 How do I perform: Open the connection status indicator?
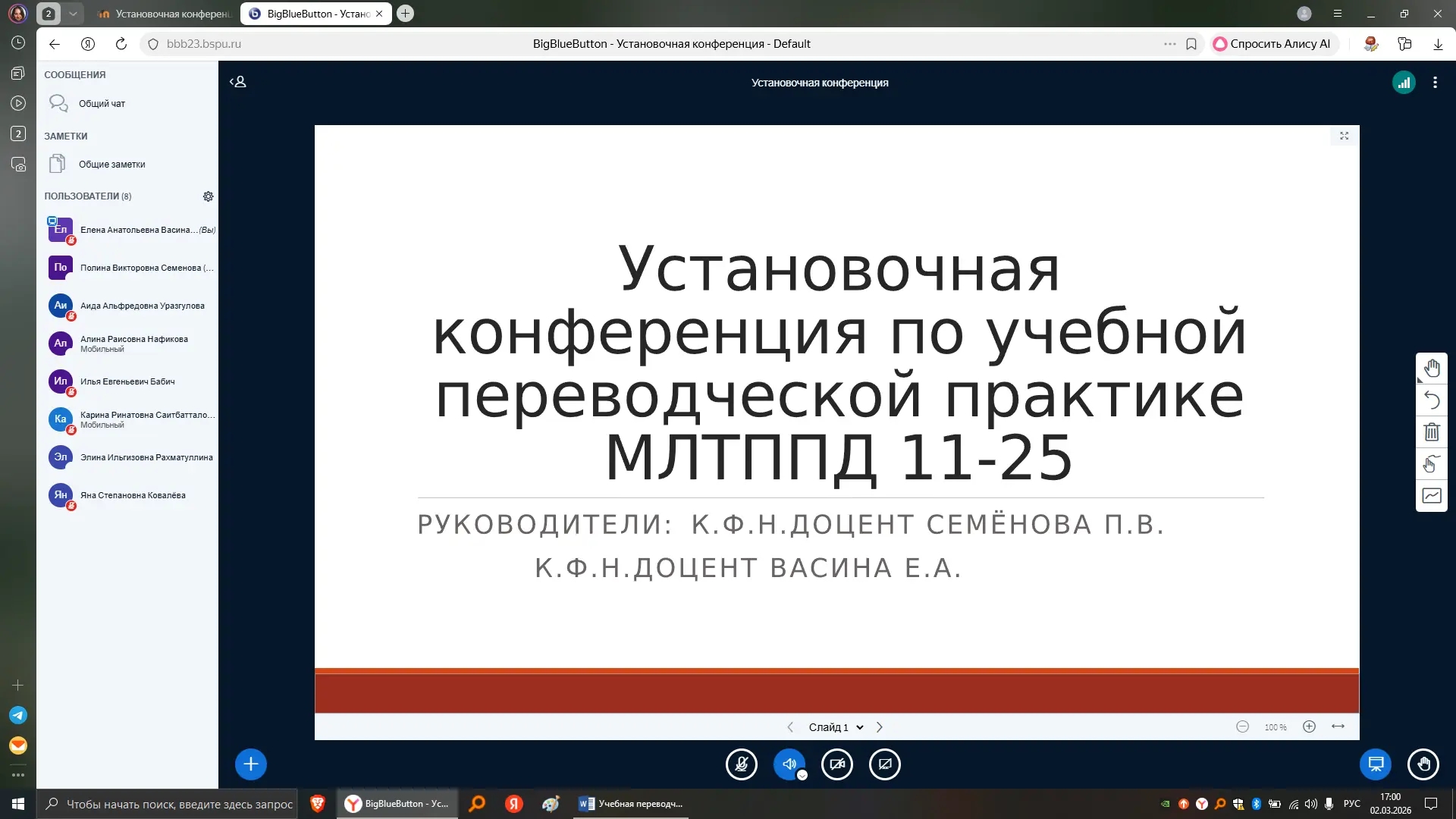tap(1404, 83)
